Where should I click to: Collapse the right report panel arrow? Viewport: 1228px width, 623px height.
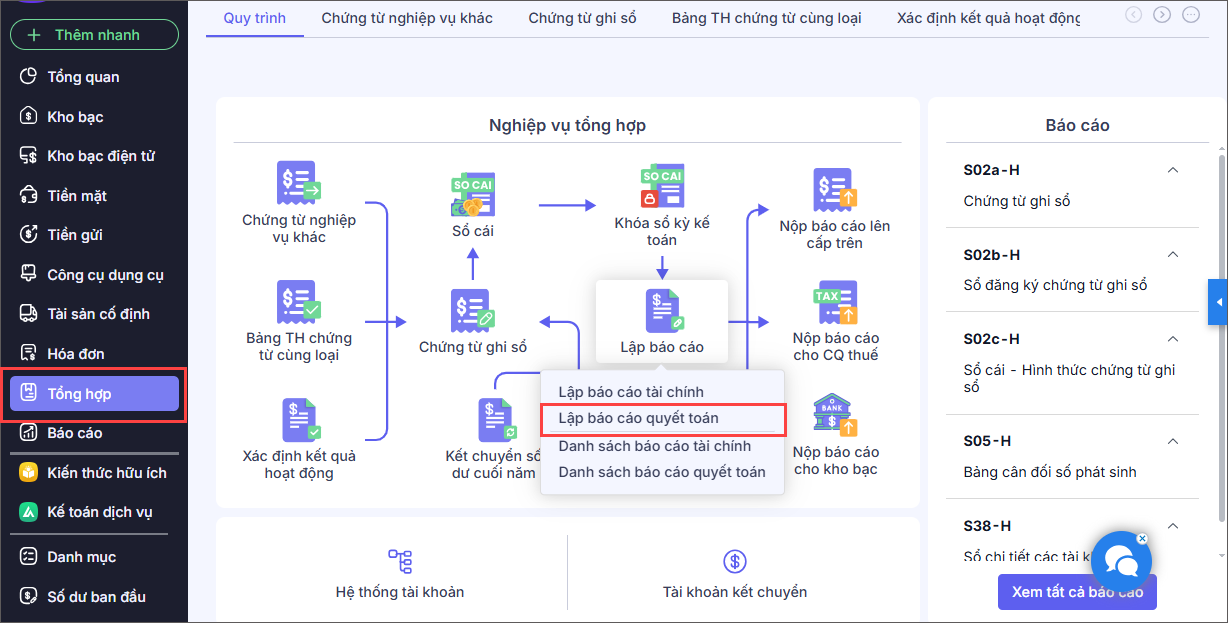point(1217,302)
